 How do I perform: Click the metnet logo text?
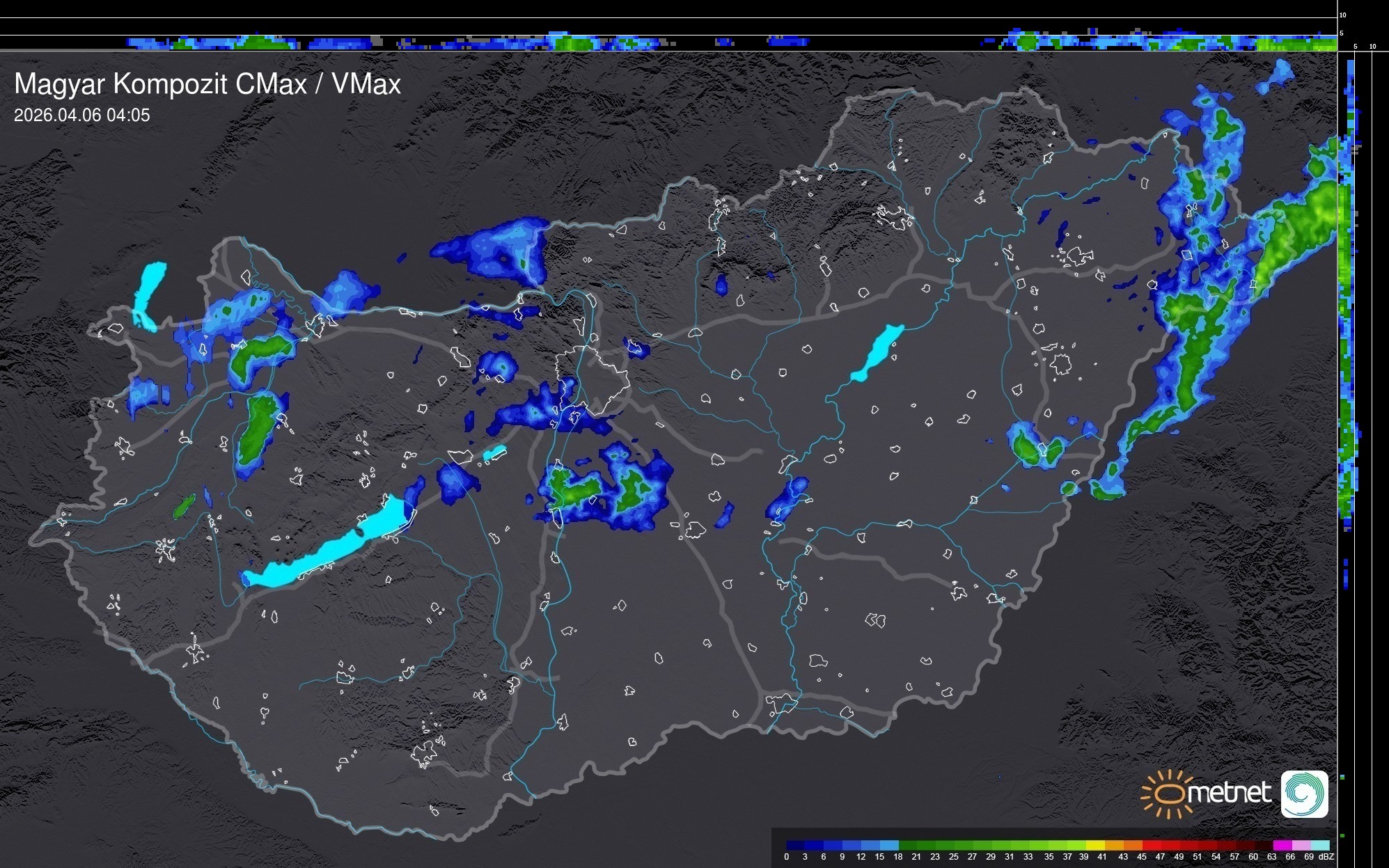point(1229,794)
